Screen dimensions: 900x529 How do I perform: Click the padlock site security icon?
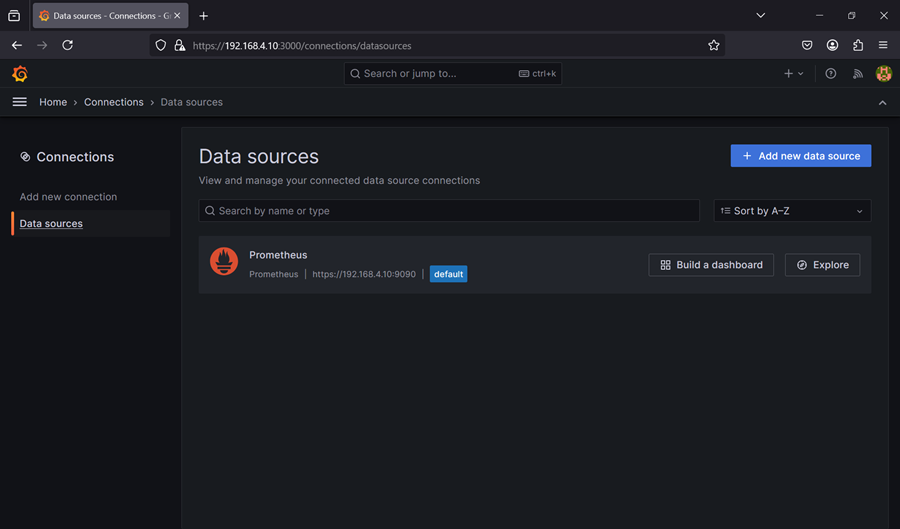180,45
